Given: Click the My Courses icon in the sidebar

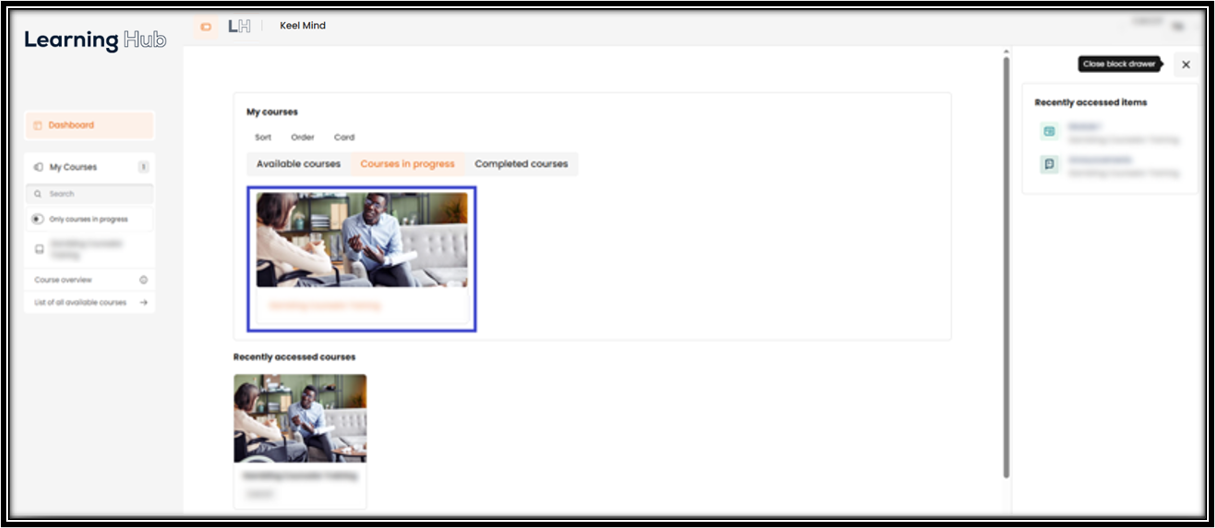Looking at the screenshot, I should (38, 167).
